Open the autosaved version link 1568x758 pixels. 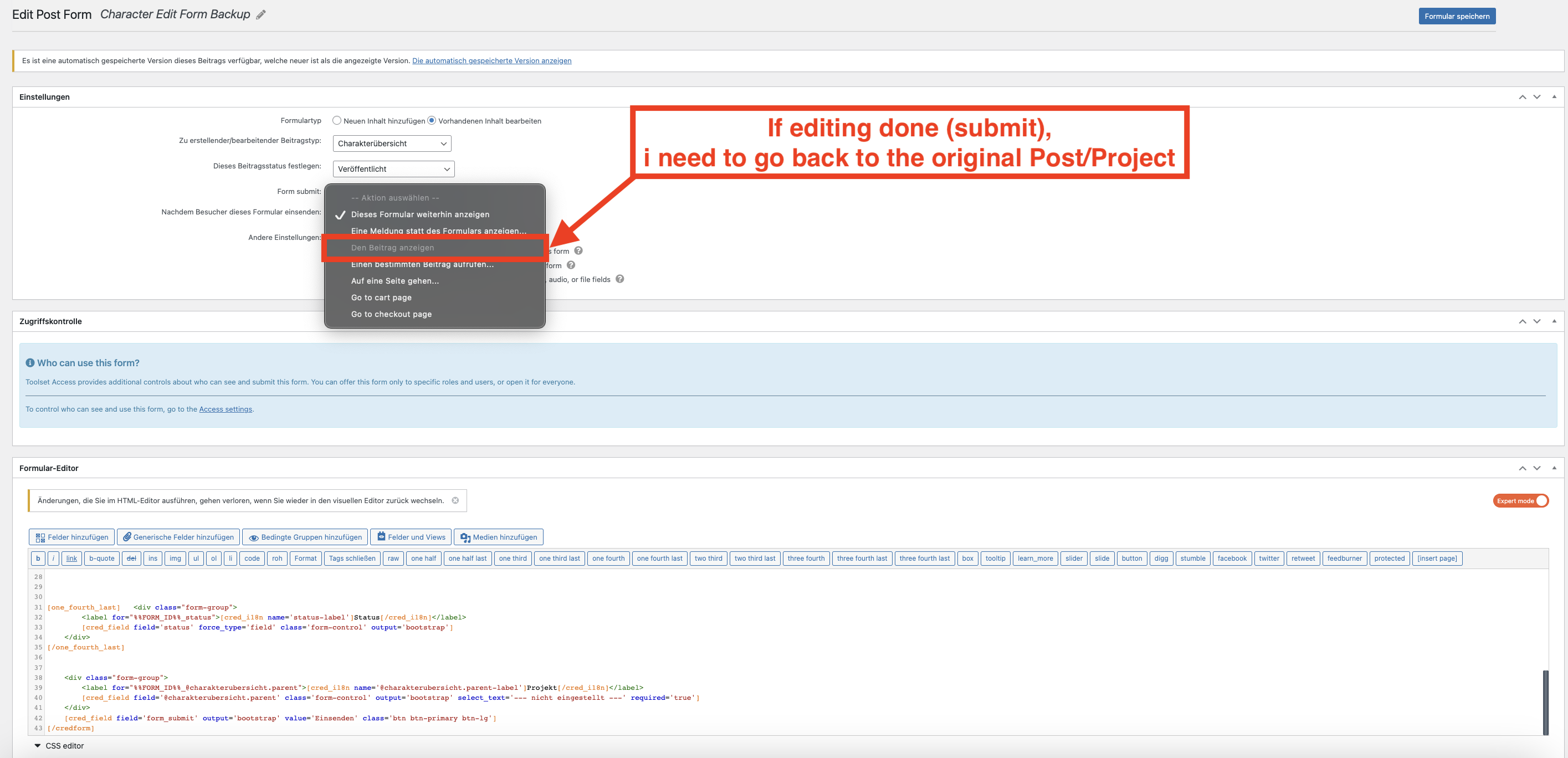[x=491, y=60]
